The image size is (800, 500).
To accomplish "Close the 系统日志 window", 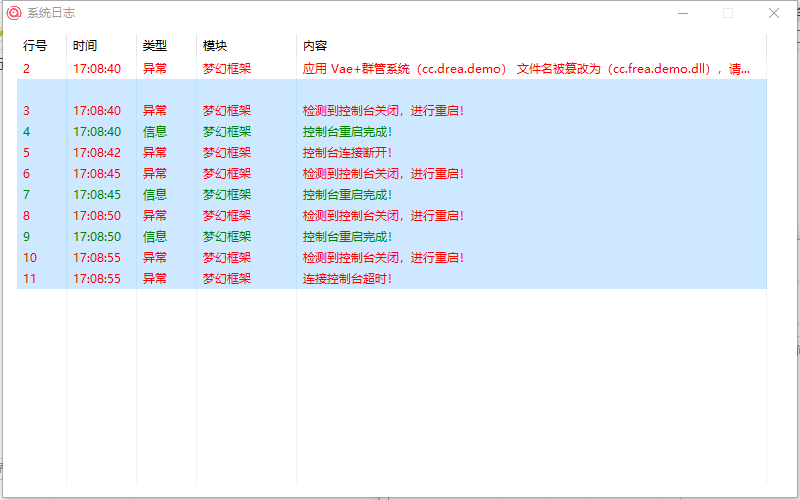I will tap(774, 13).
